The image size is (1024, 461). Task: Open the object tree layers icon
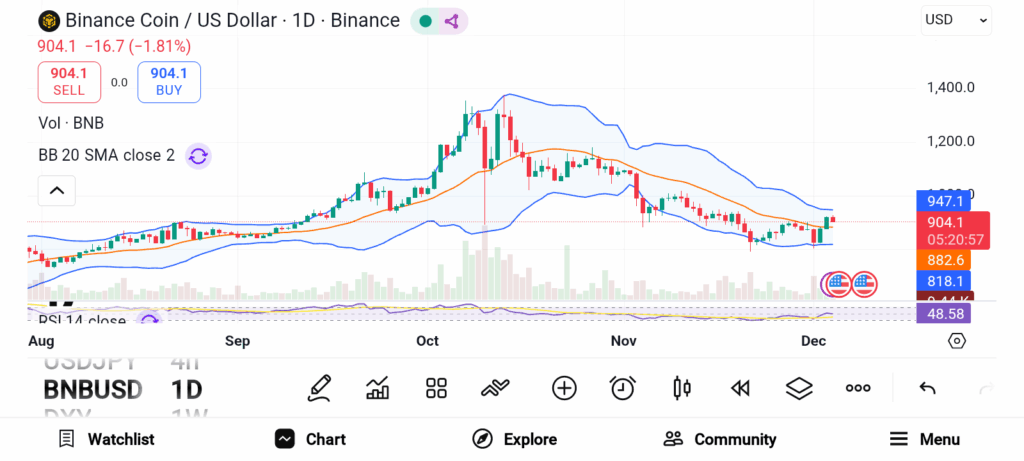(x=798, y=388)
